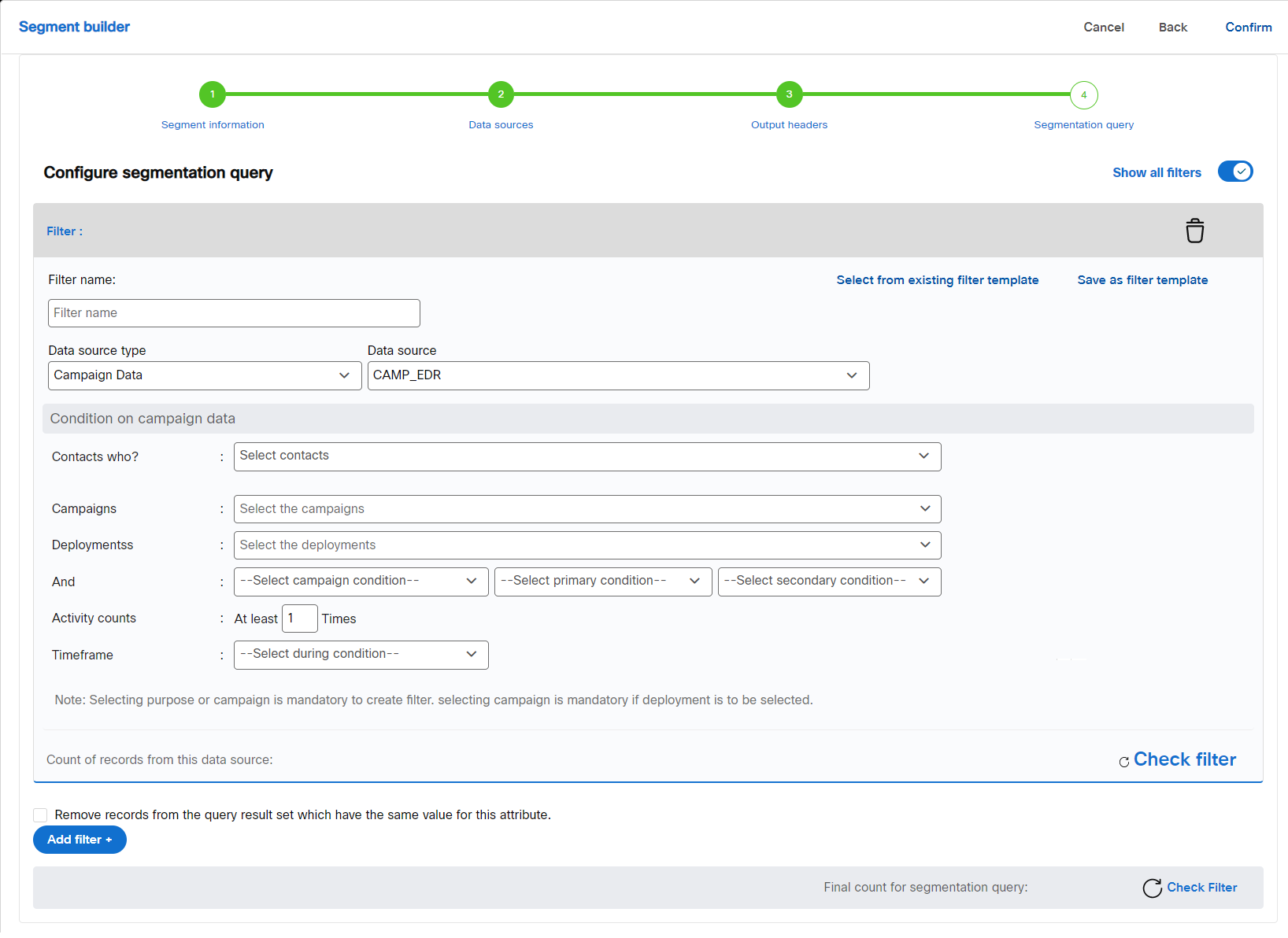Click Segment information step label
Screen dimensions: 1288x938
click(x=213, y=124)
